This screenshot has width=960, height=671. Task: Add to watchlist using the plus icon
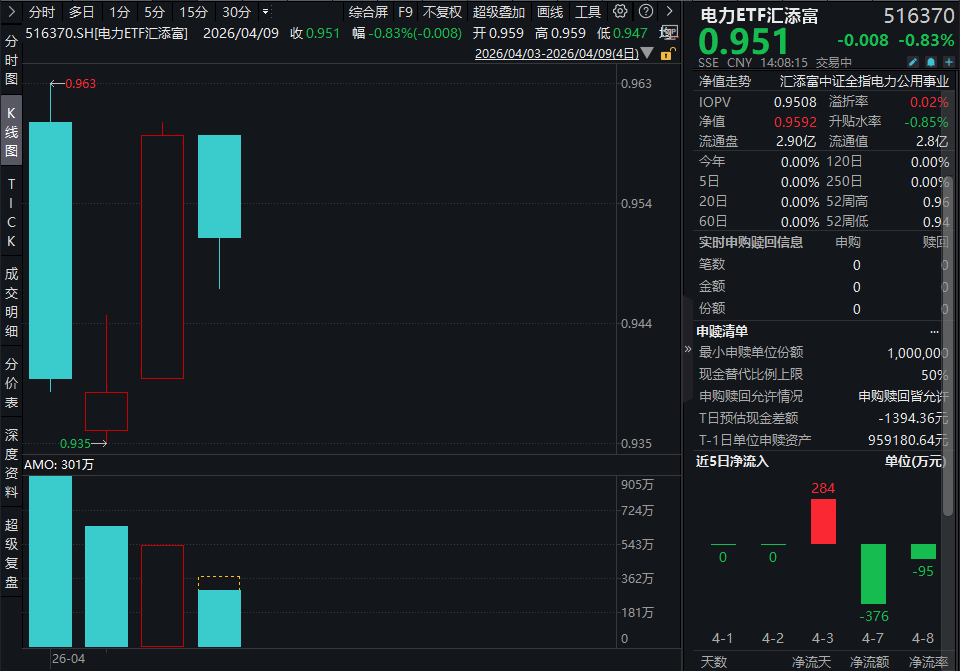(949, 62)
